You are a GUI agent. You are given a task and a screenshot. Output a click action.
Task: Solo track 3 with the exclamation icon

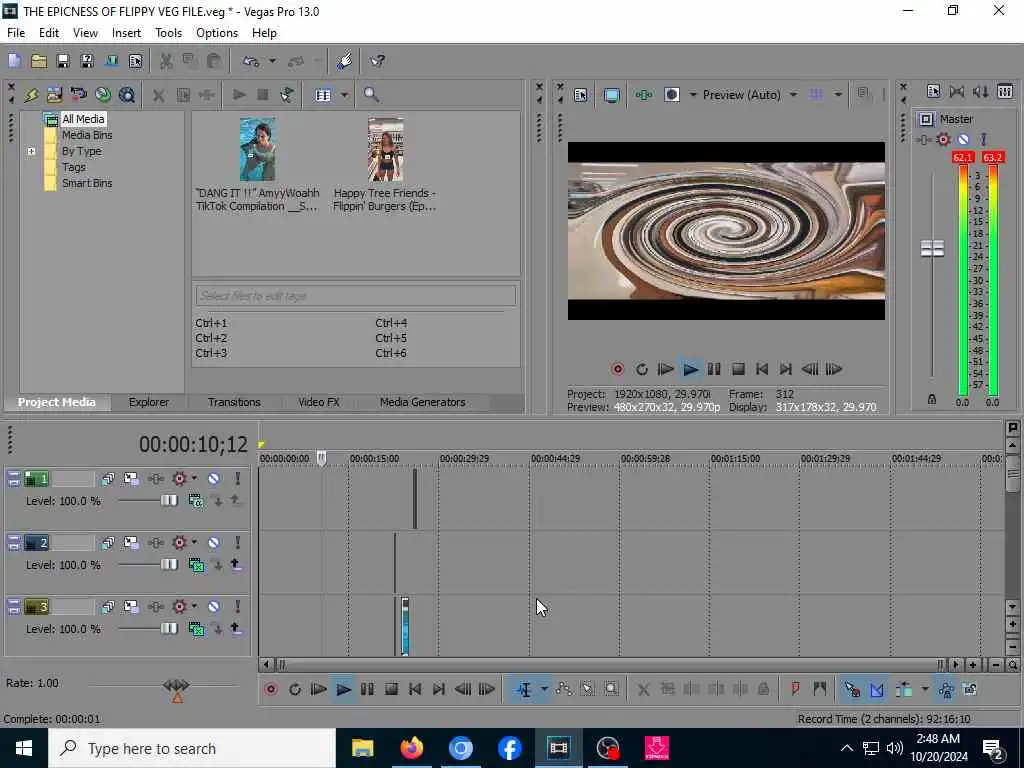coord(238,607)
